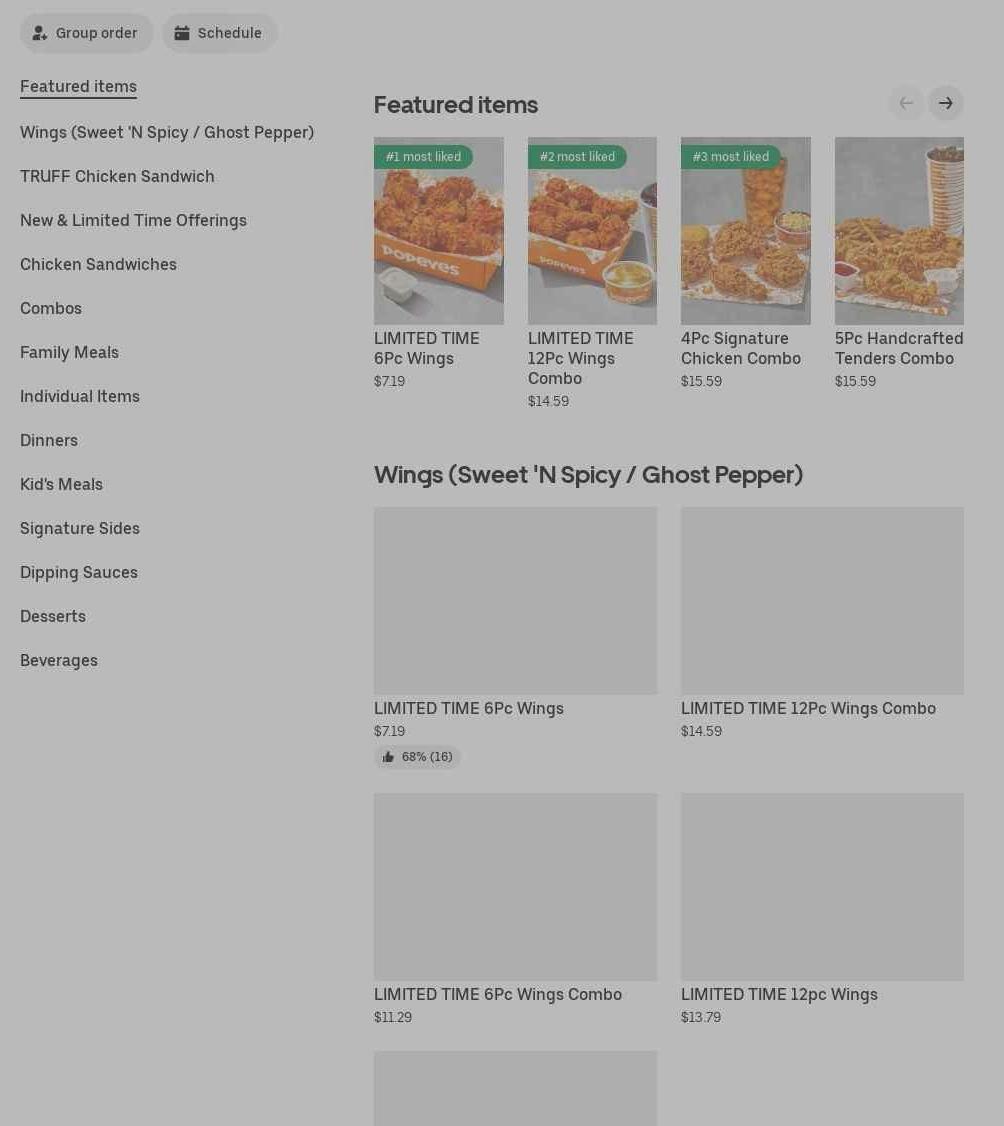Open the 4Pc Signature Chicken Combo photo

pos(745,231)
